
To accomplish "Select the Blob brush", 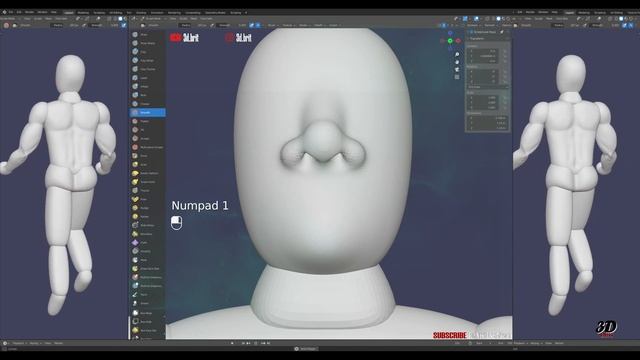I will 147,95.
